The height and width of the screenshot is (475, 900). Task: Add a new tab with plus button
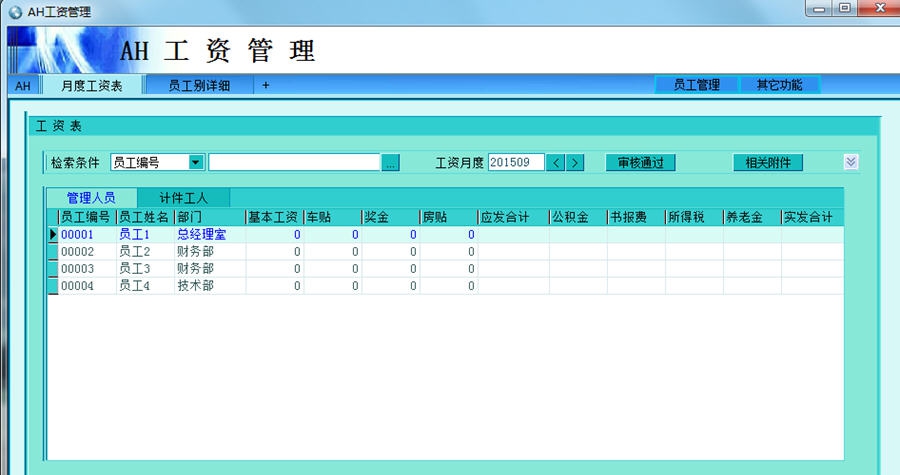265,85
